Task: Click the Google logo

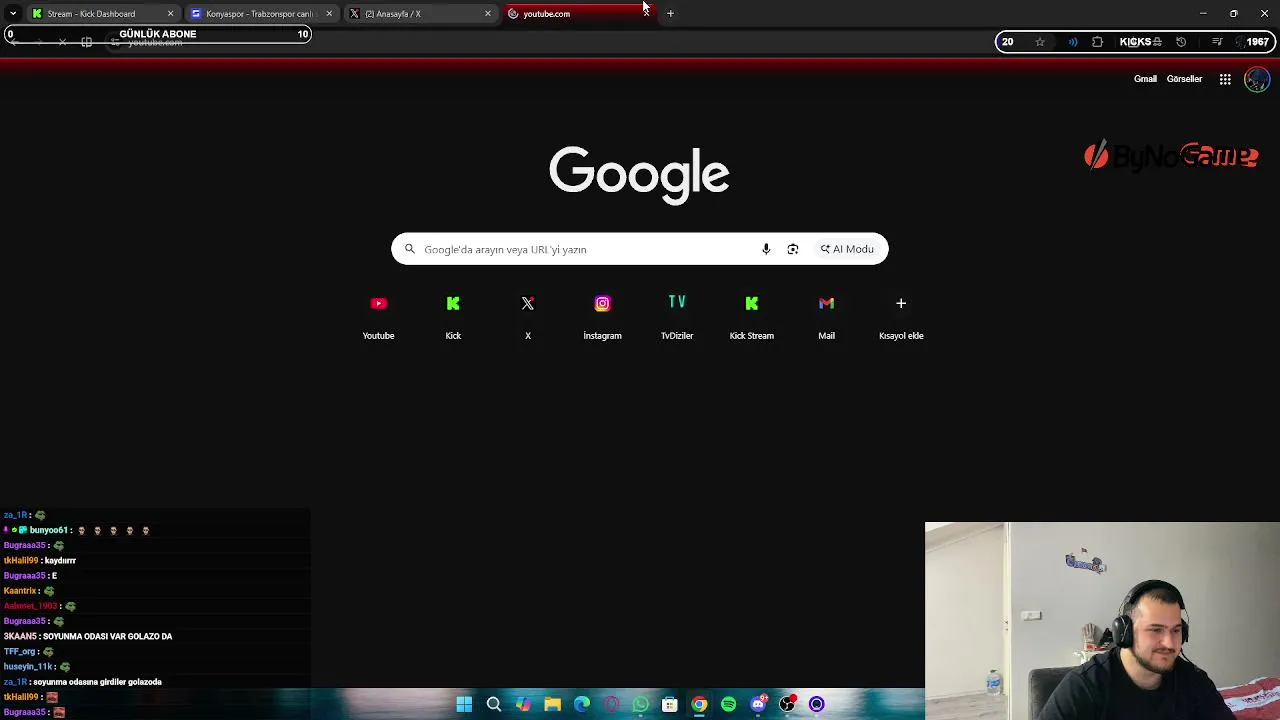Action: [x=639, y=175]
